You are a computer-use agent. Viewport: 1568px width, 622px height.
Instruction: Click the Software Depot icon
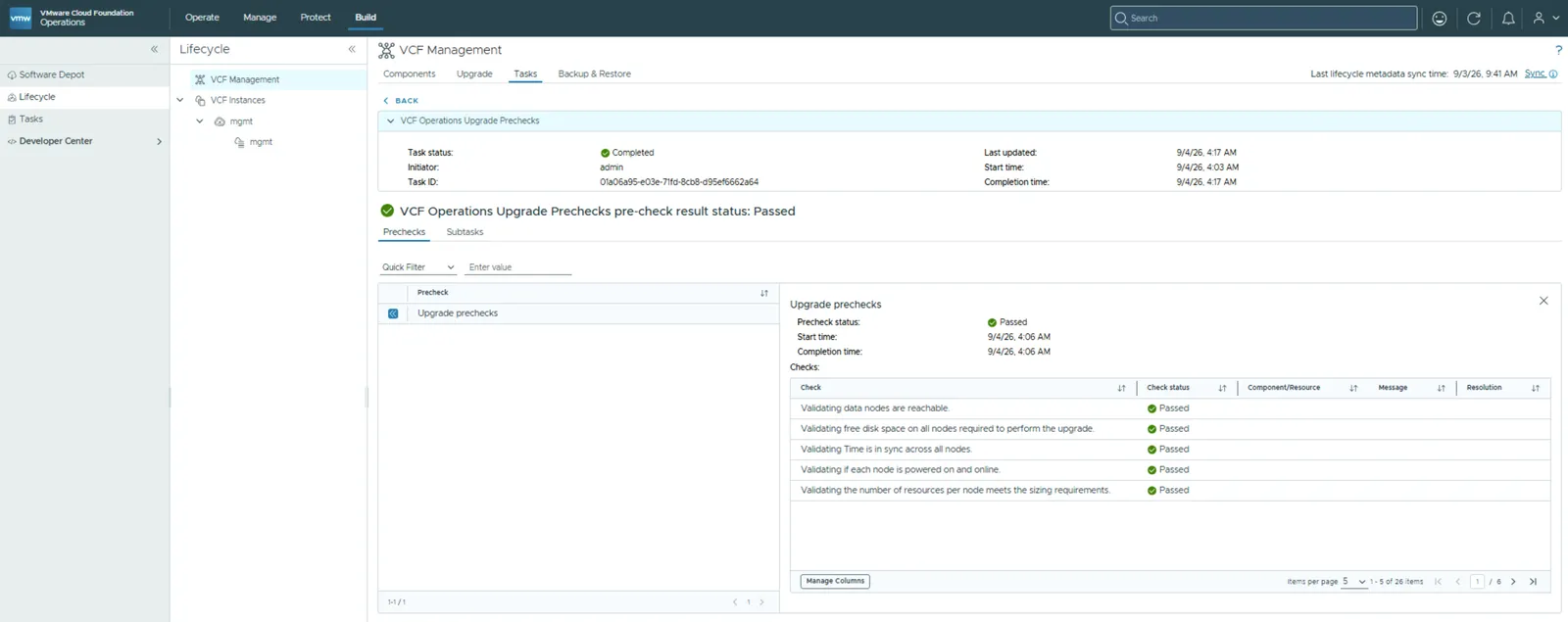12,75
